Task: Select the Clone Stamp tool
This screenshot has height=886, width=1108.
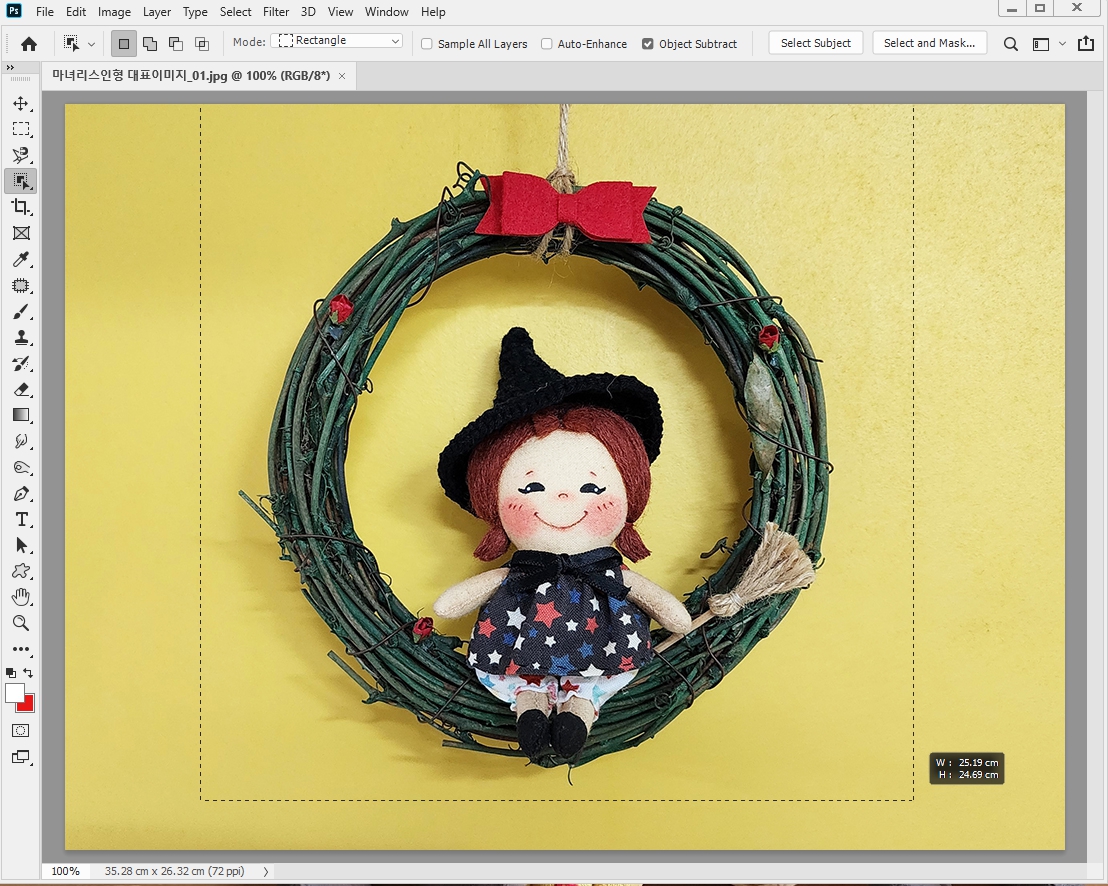Action: [x=20, y=338]
